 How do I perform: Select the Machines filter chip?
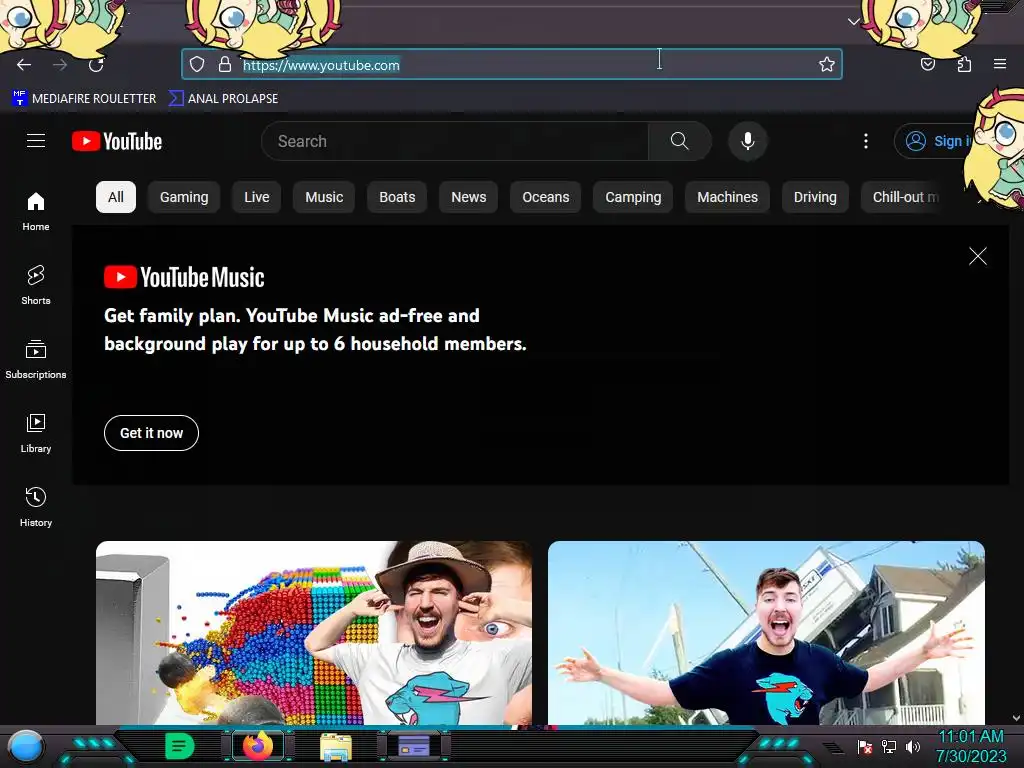(x=728, y=197)
